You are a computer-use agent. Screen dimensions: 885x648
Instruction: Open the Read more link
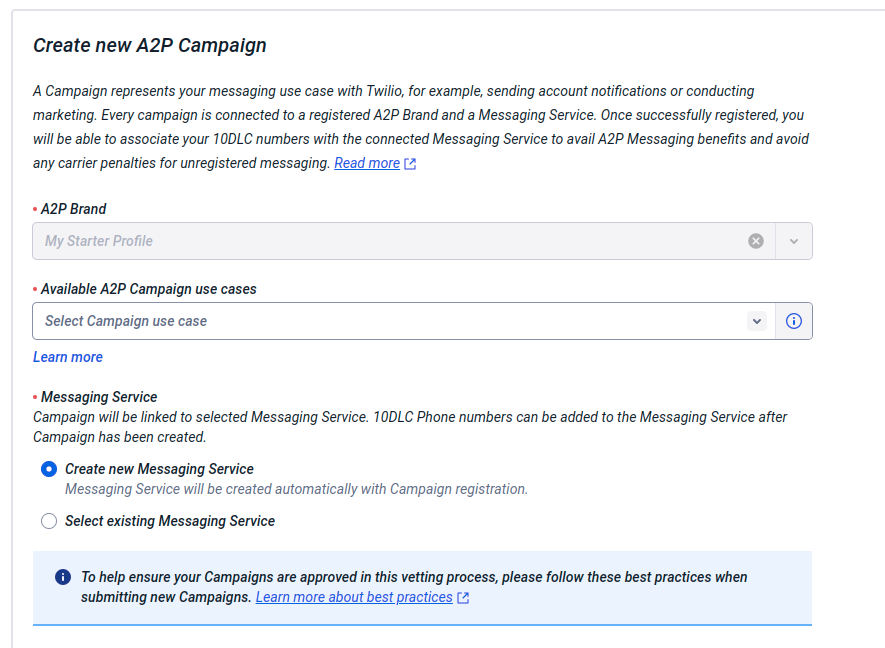click(366, 163)
